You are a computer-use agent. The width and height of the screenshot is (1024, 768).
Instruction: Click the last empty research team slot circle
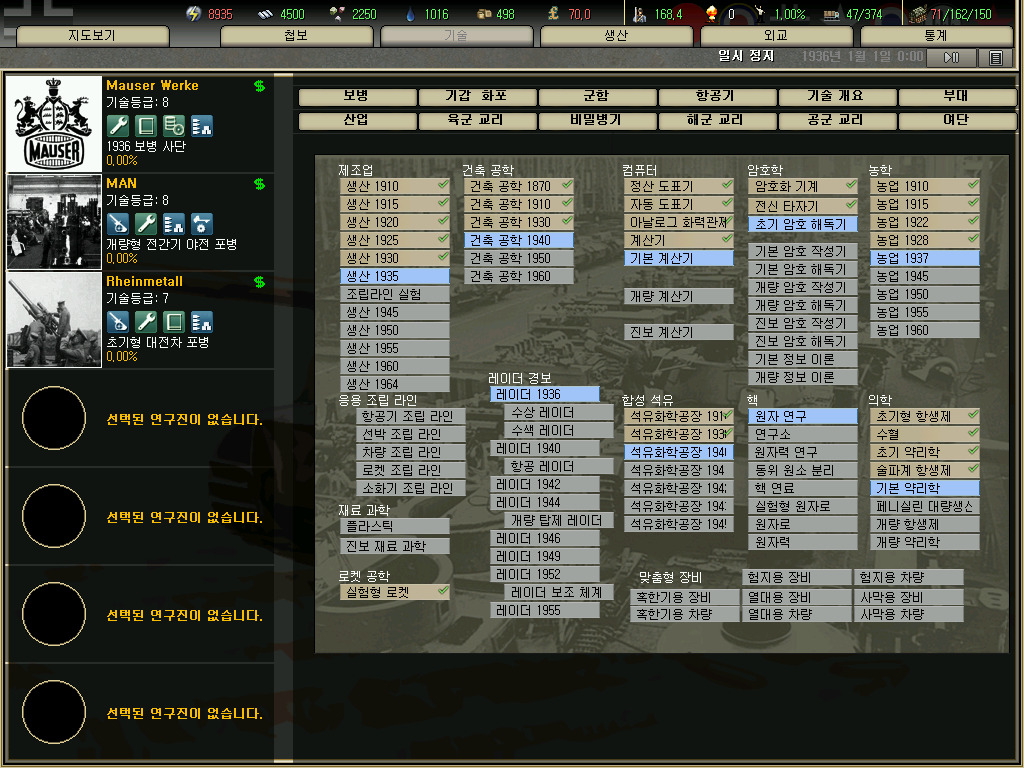point(54,712)
